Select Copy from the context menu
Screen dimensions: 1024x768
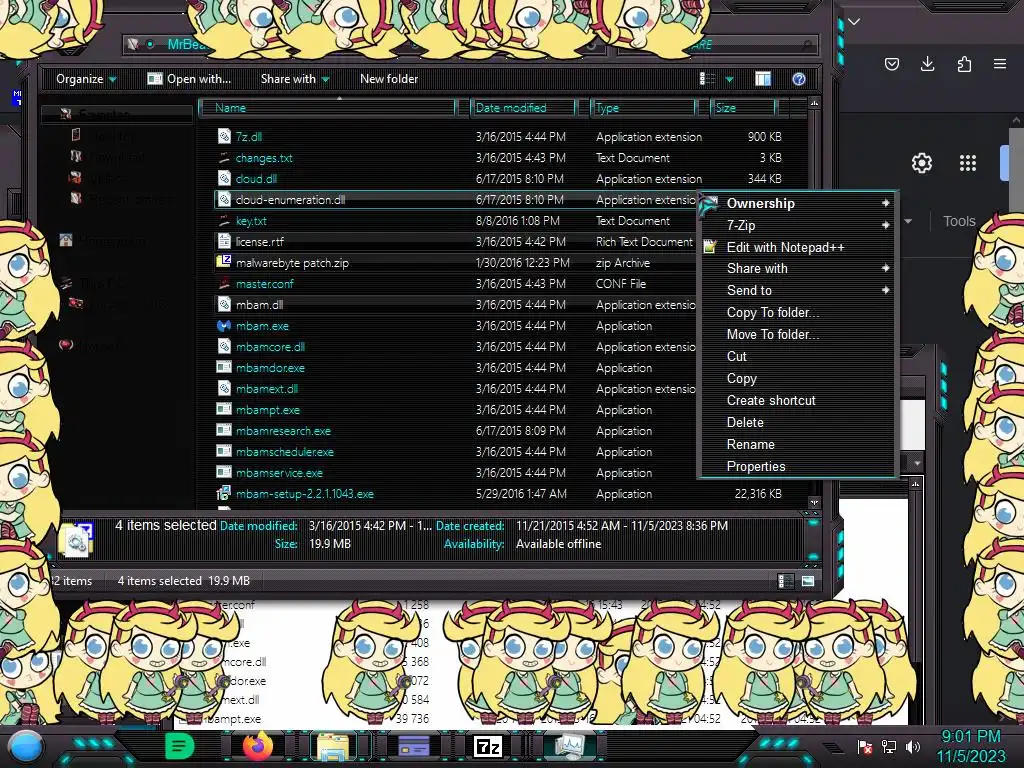tap(741, 379)
